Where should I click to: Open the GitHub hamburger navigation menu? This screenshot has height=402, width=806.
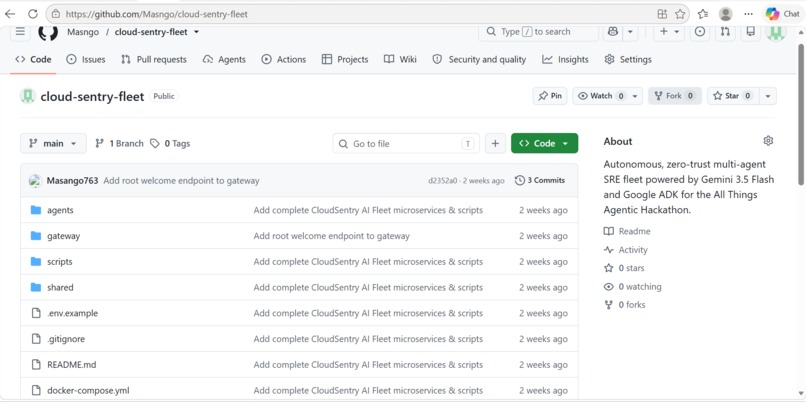pyautogui.click(x=20, y=32)
